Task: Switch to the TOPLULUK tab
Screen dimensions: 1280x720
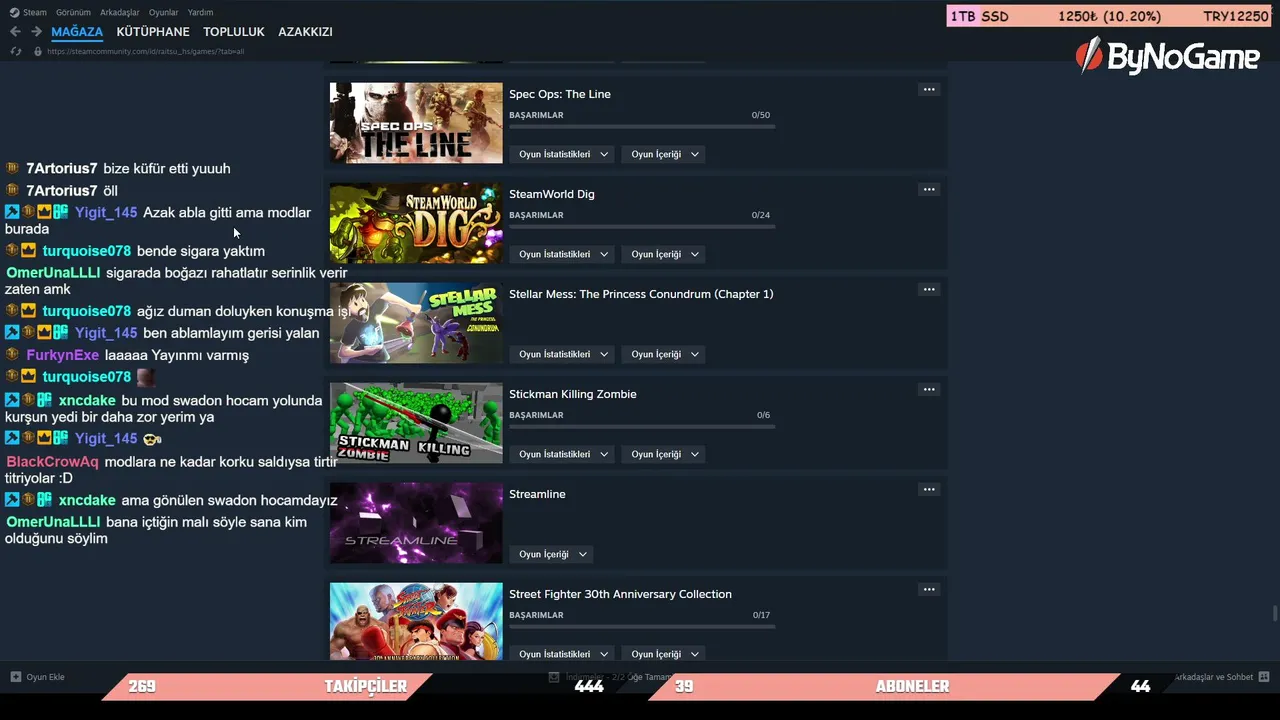Action: [x=234, y=32]
